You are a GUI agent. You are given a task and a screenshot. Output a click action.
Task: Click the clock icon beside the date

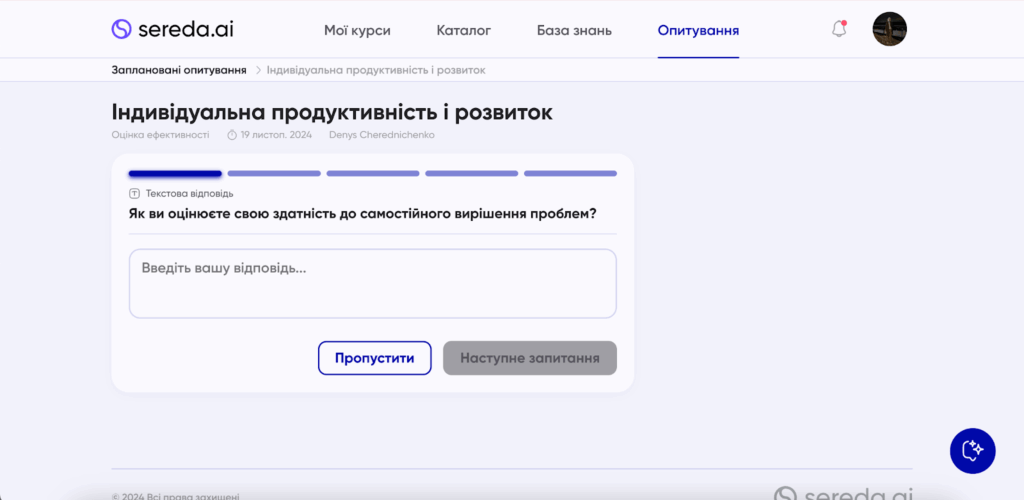coord(232,135)
